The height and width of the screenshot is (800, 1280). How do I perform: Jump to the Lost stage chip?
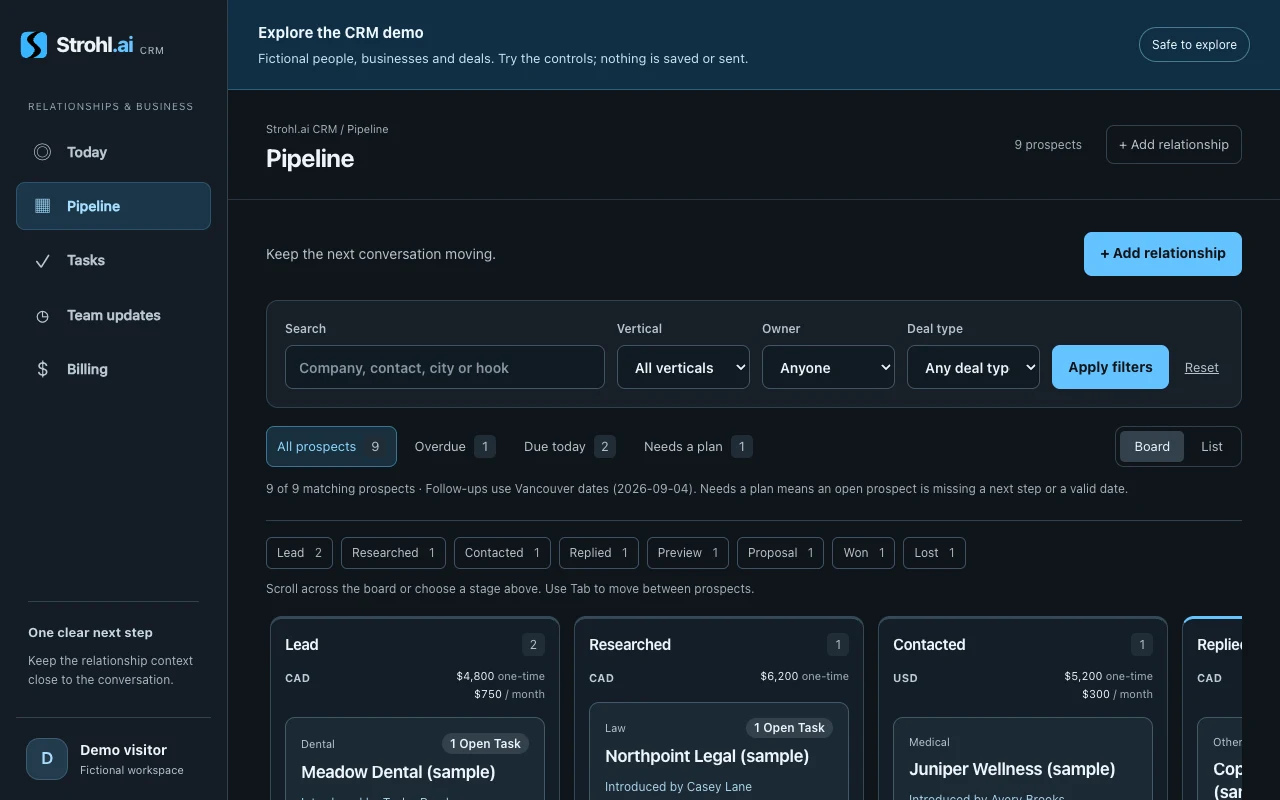coord(934,553)
